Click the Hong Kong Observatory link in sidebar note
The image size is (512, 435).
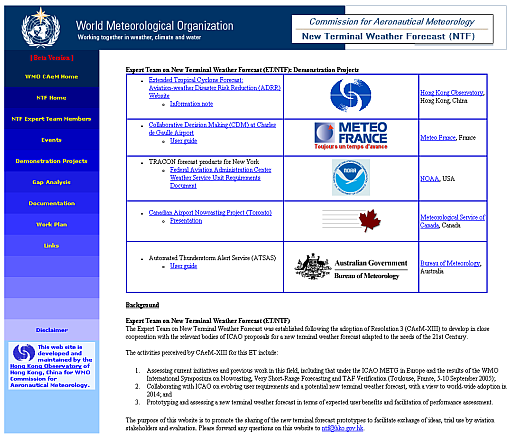46,366
